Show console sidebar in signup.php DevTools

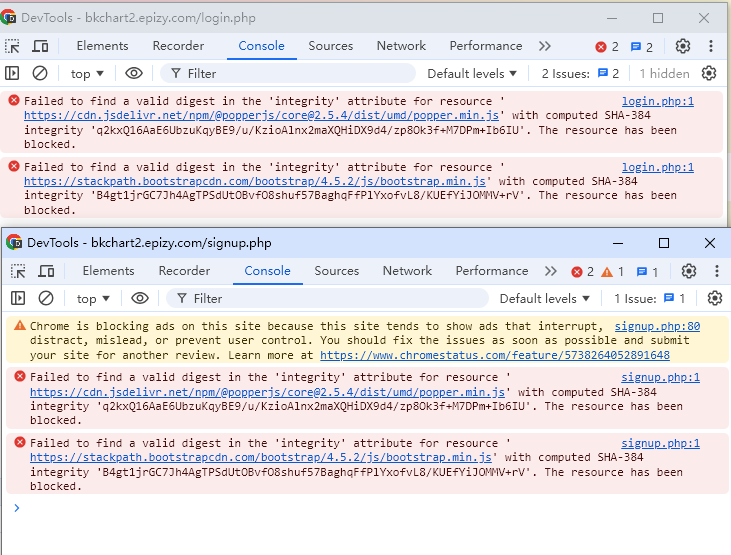click(18, 298)
